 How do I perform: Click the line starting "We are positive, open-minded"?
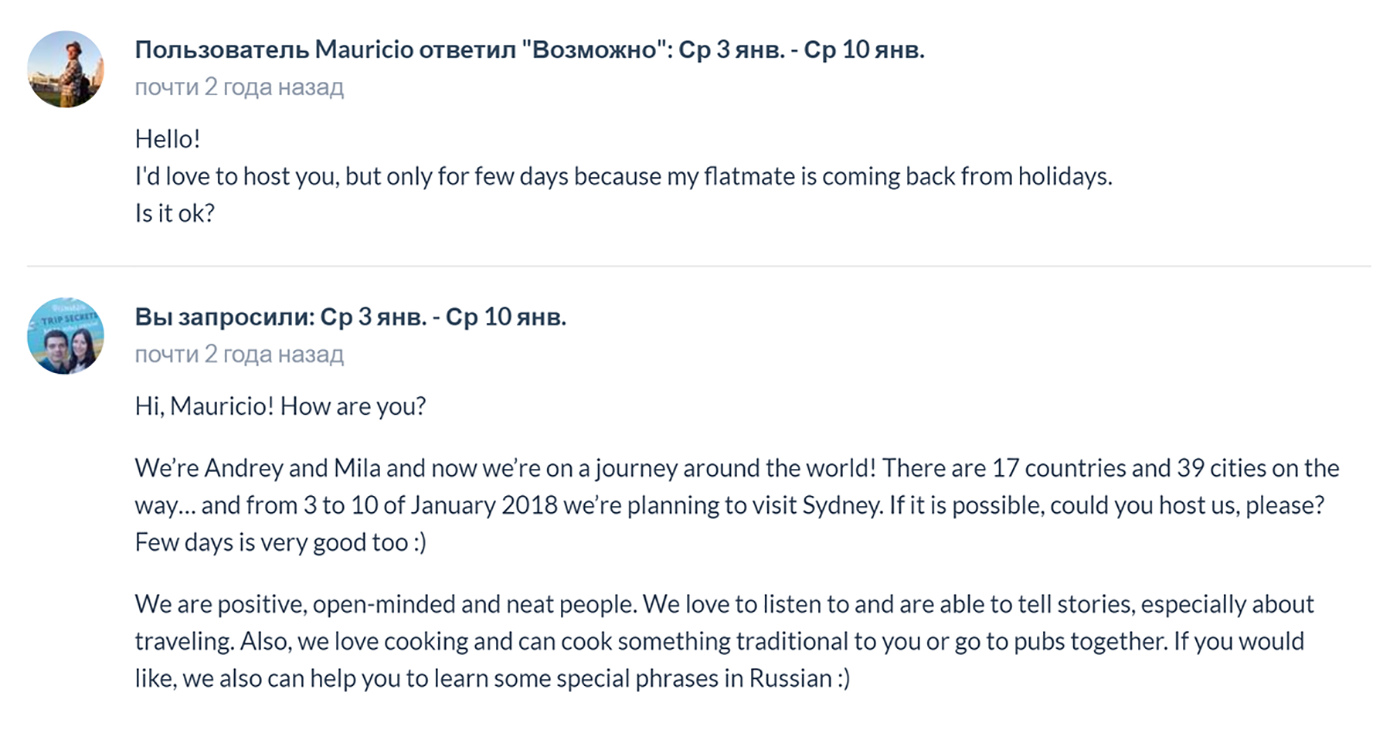(x=725, y=604)
